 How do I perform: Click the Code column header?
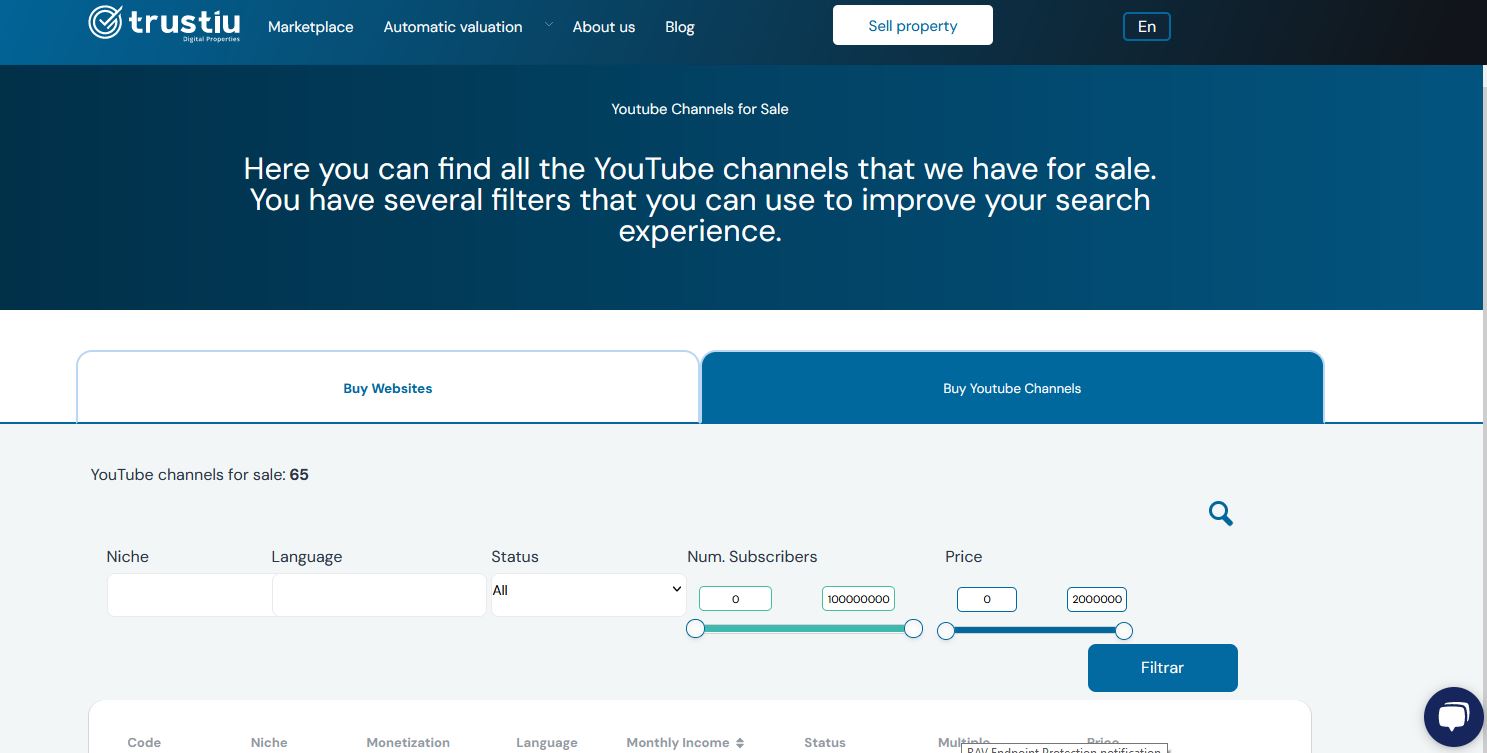[144, 743]
